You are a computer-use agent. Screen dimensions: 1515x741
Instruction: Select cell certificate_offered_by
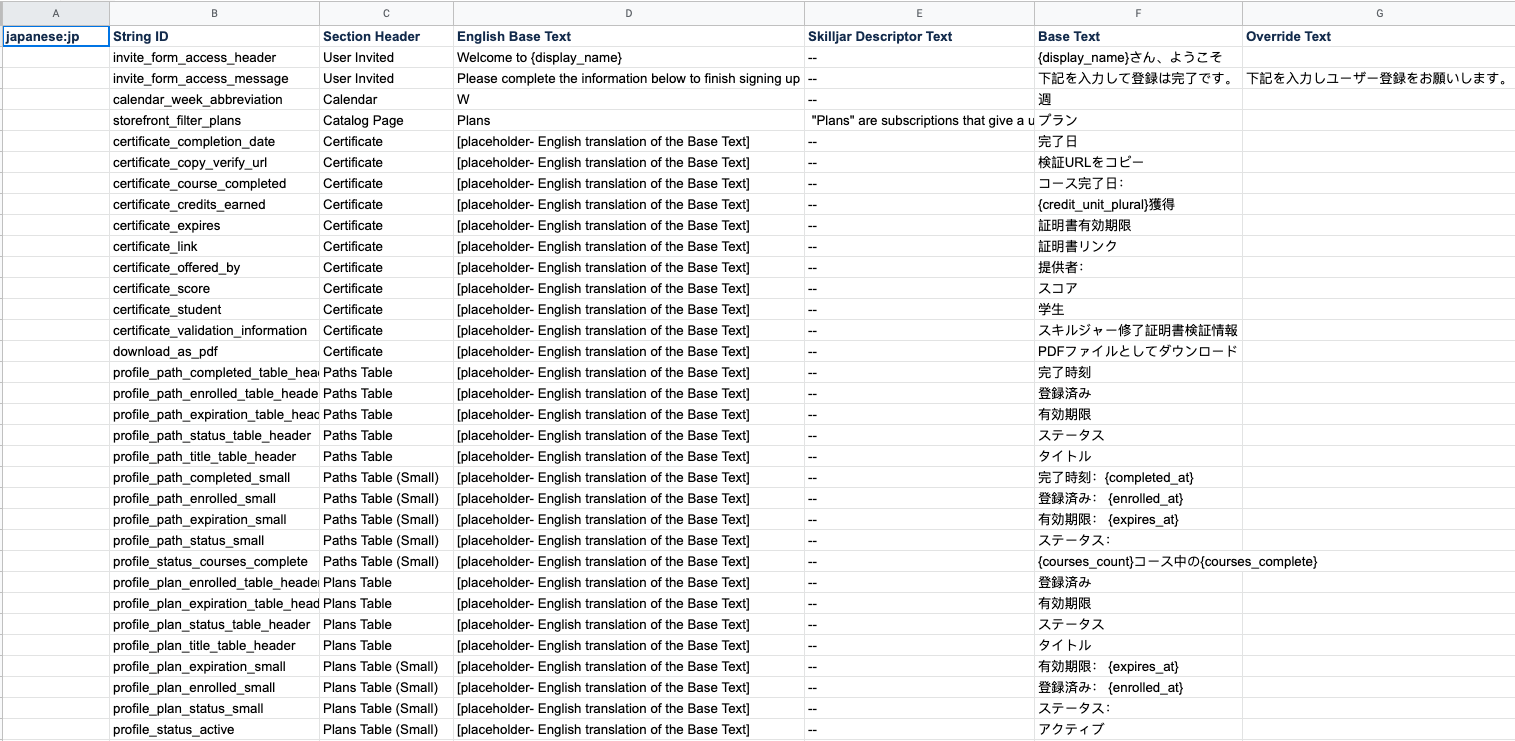click(215, 268)
